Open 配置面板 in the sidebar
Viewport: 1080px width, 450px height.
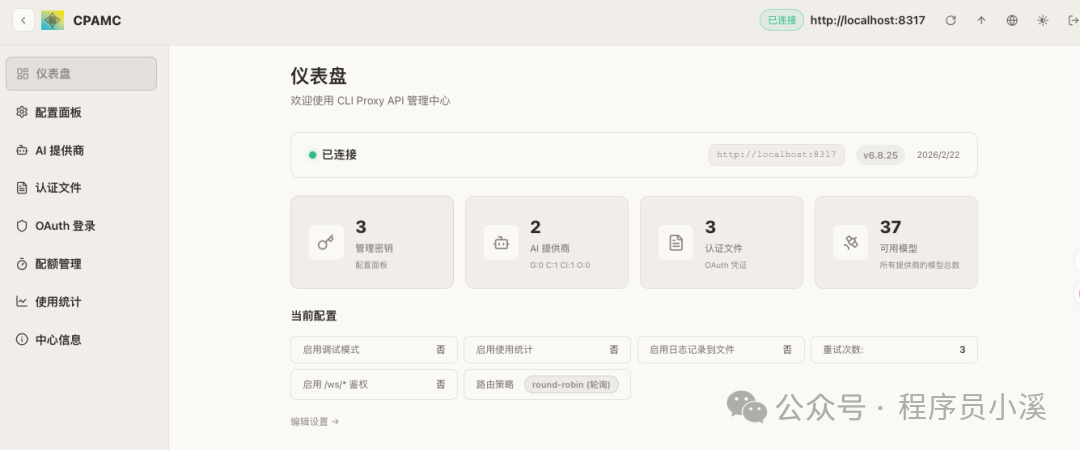[x=81, y=112]
